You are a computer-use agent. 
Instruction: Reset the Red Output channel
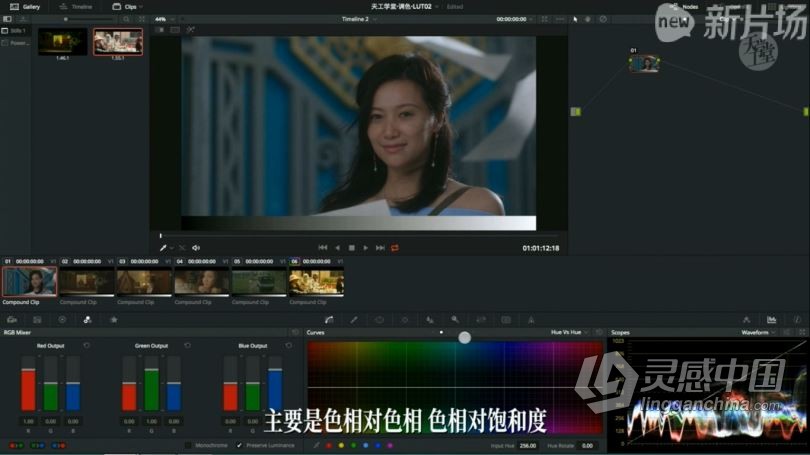pyautogui.click(x=86, y=346)
